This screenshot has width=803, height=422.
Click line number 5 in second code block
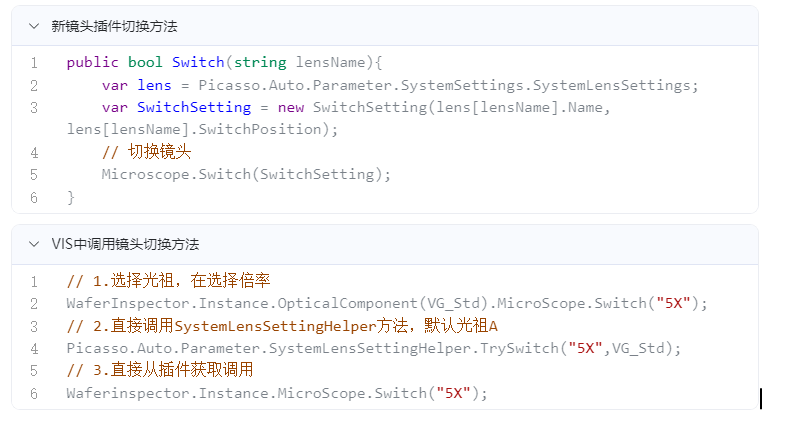point(34,371)
